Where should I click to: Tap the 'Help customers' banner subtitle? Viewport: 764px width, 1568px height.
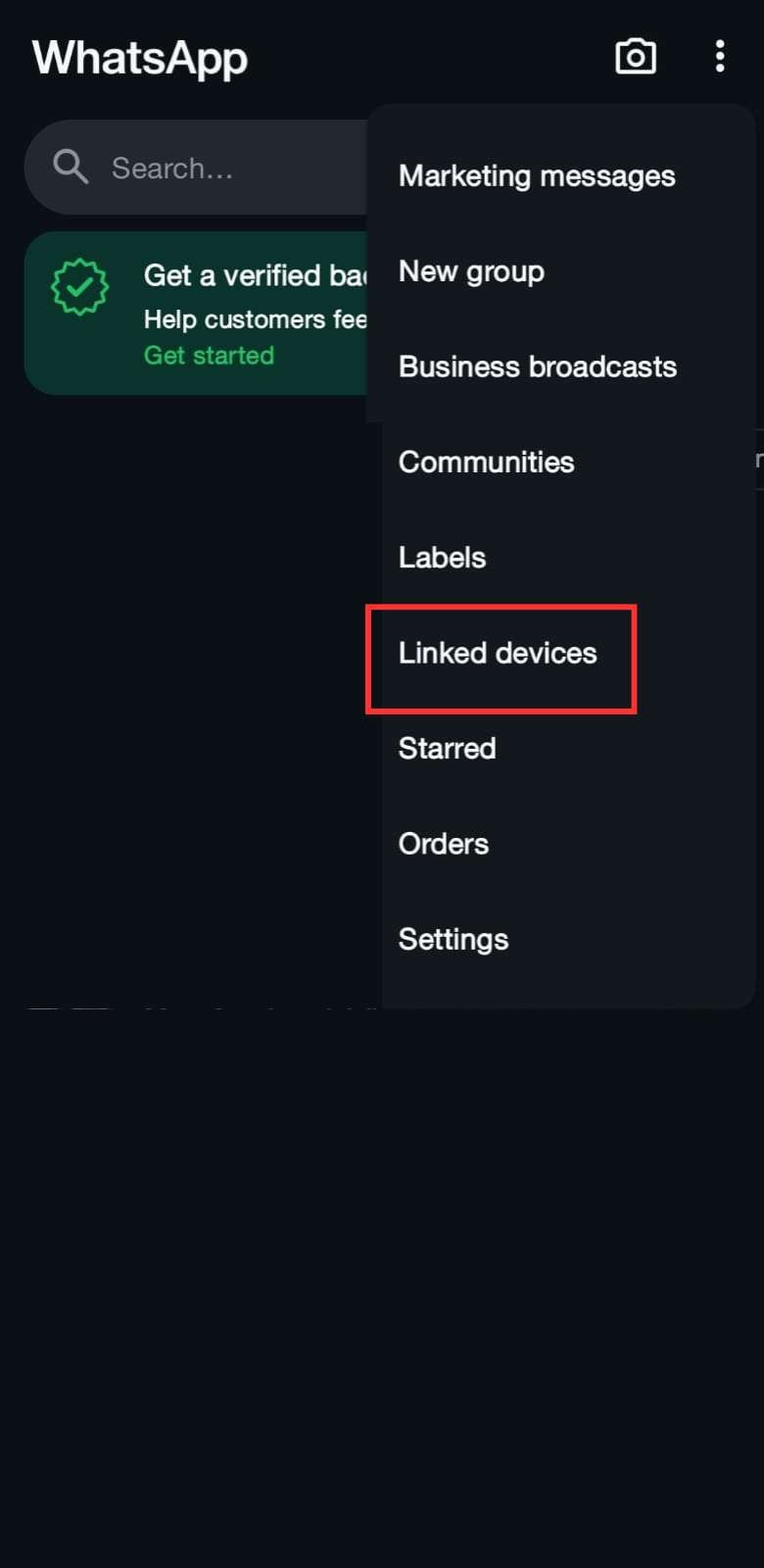[255, 319]
